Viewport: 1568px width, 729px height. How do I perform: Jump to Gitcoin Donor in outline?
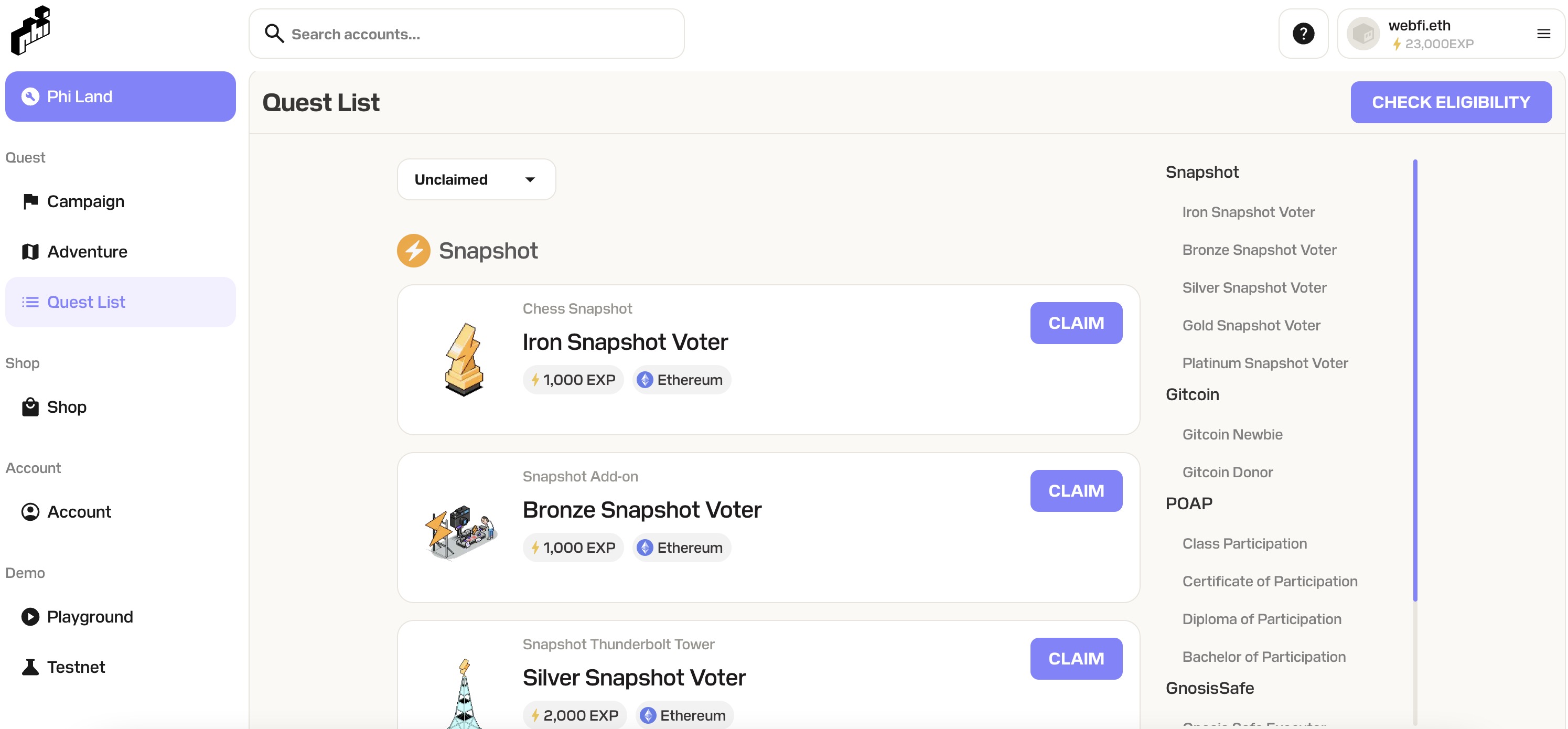click(1227, 472)
